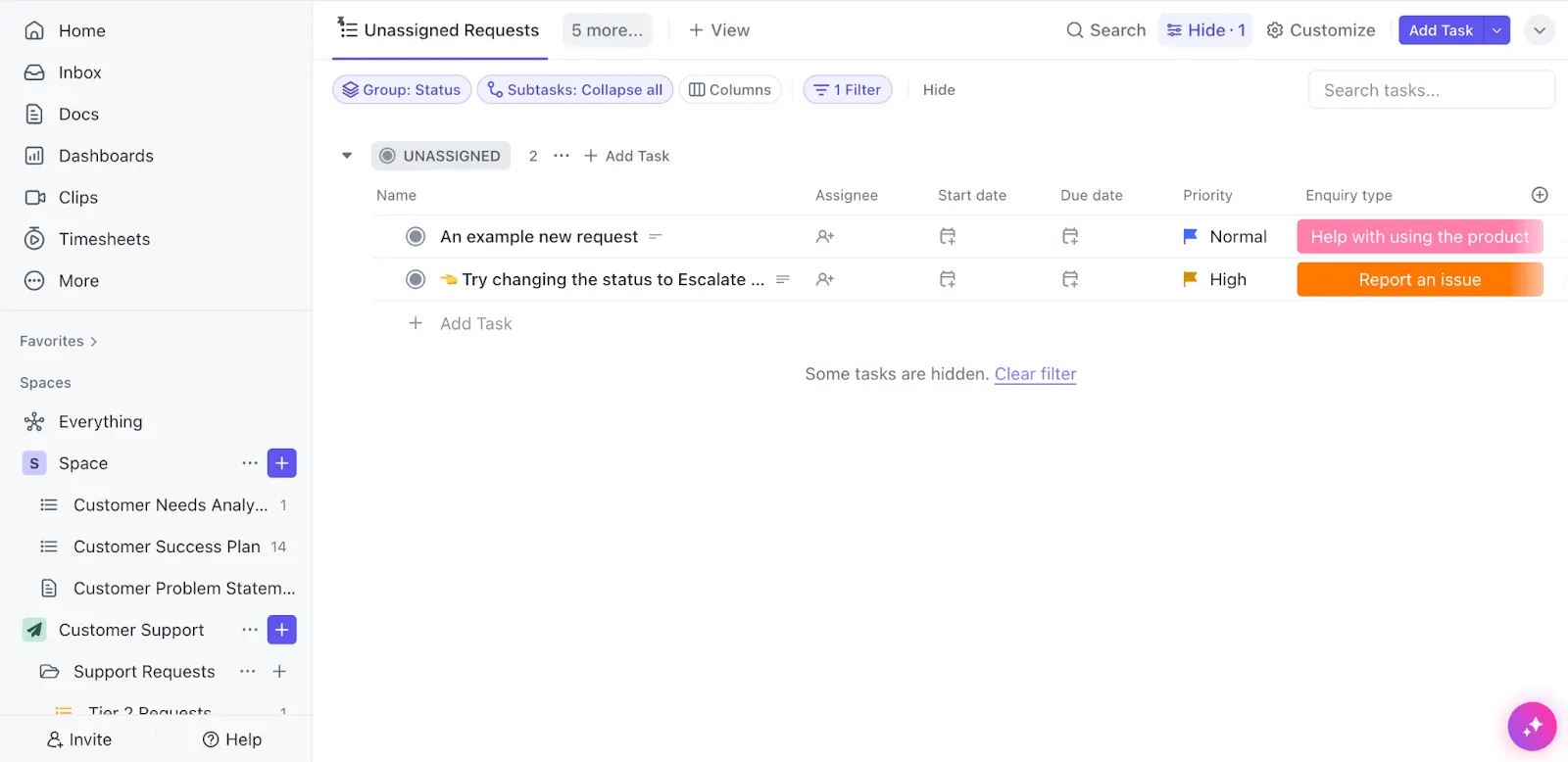1568x762 pixels.
Task: Set start date for 'An example new request'
Action: [948, 237]
